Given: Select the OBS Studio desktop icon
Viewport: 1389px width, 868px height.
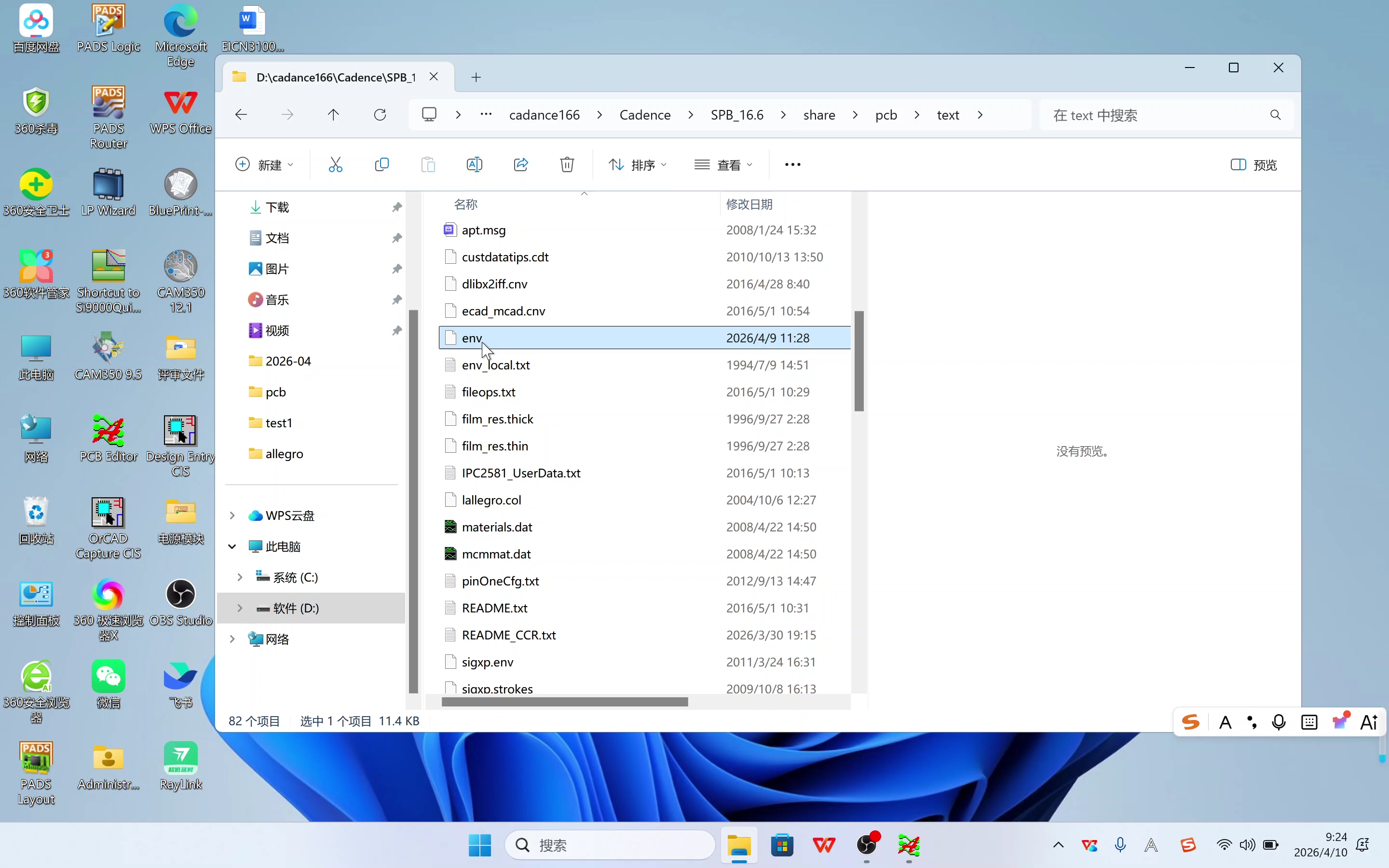Looking at the screenshot, I should point(181,603).
